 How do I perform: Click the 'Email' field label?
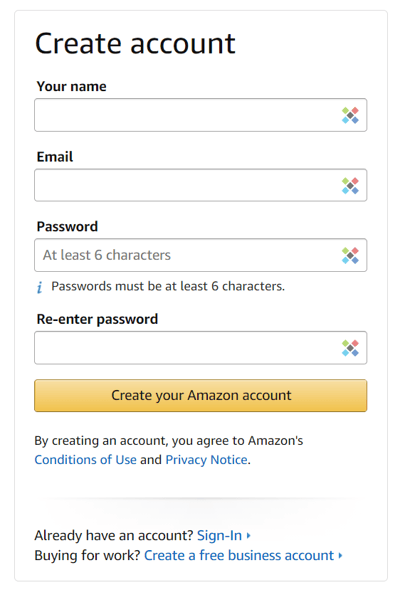click(55, 157)
